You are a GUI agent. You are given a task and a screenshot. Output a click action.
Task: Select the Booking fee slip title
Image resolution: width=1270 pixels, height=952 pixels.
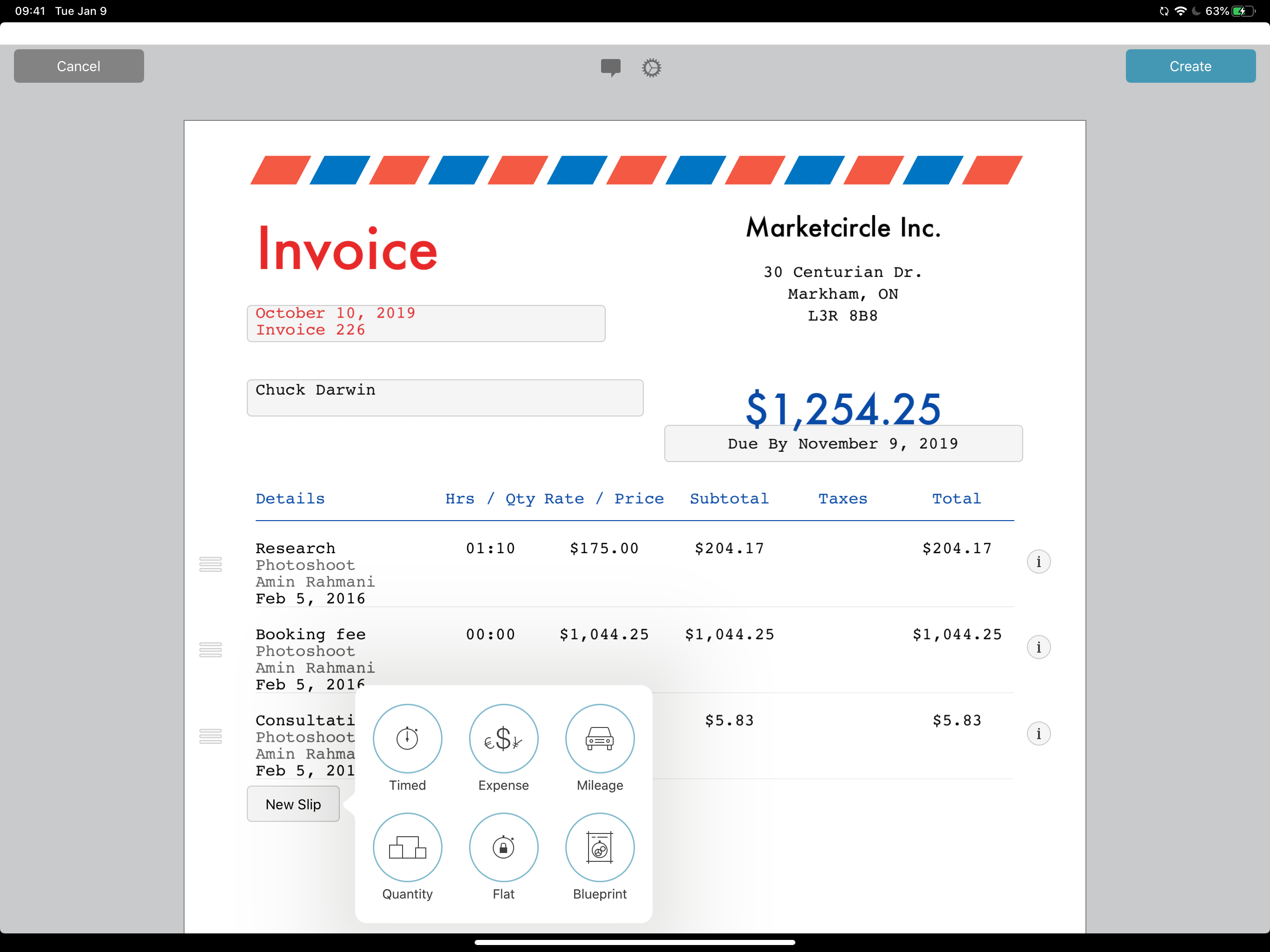click(x=311, y=635)
